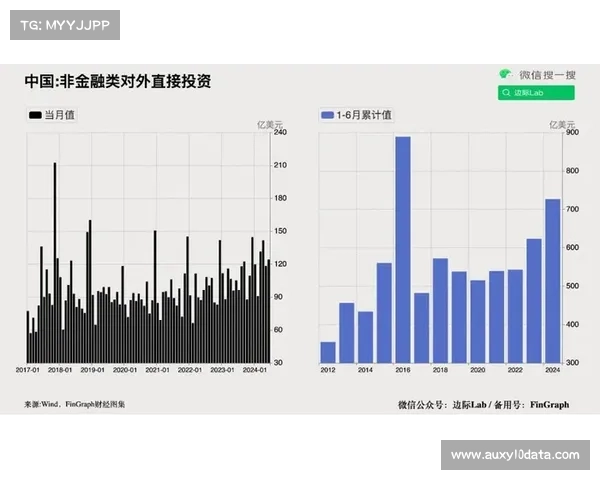Click the 400 y-axis value on right chart

pyautogui.click(x=572, y=324)
